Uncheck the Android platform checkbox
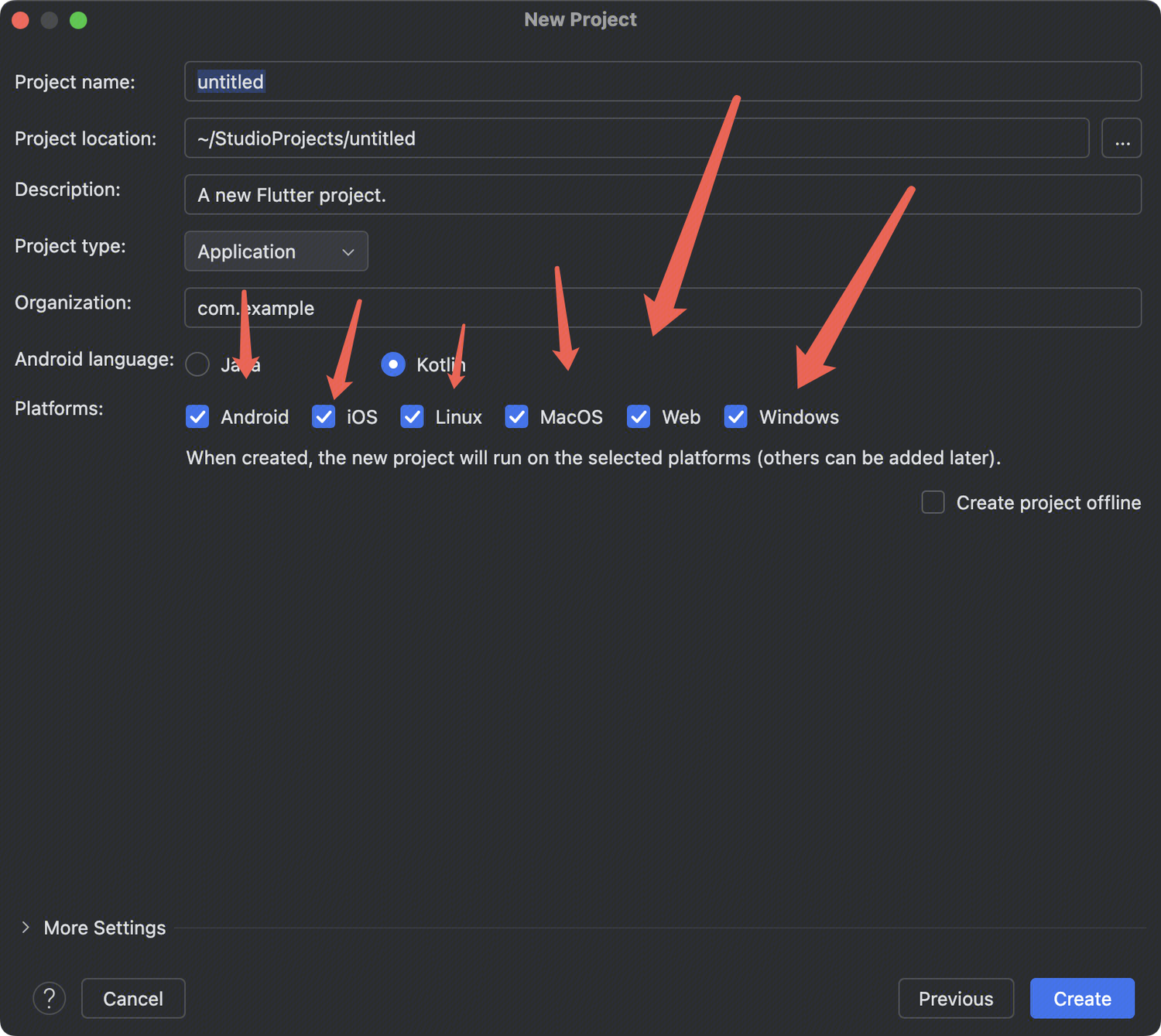 [198, 417]
